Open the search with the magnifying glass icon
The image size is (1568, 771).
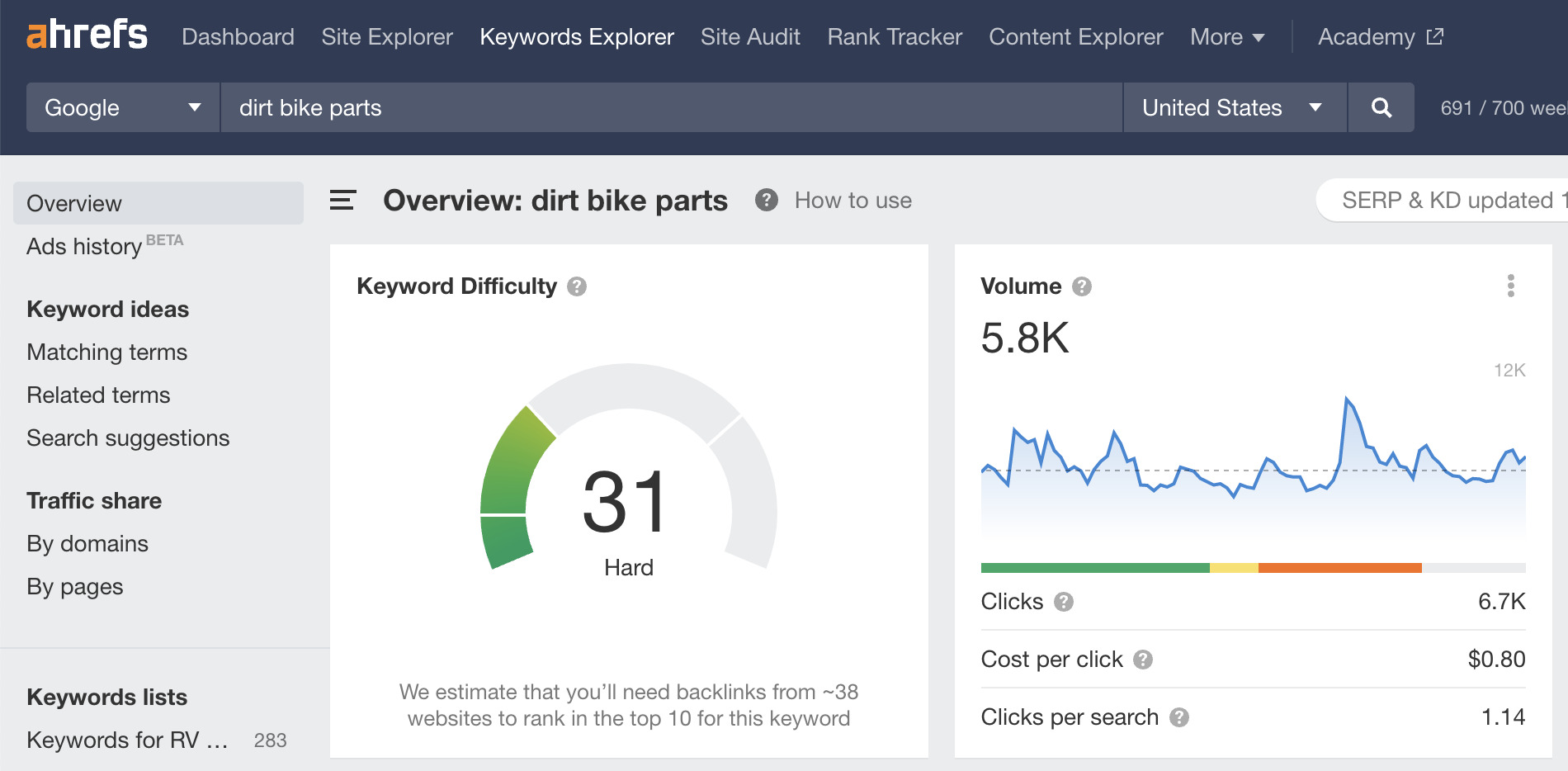[1381, 107]
